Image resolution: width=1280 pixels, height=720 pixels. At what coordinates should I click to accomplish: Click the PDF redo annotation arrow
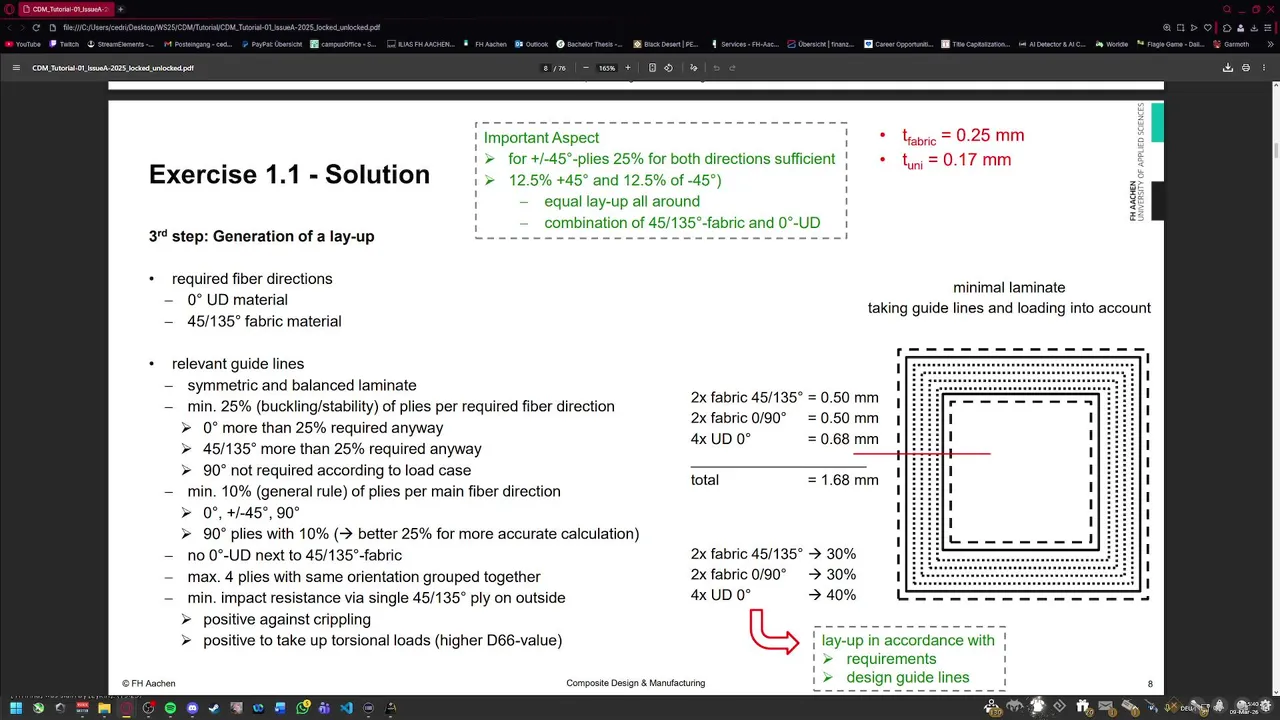tap(732, 68)
